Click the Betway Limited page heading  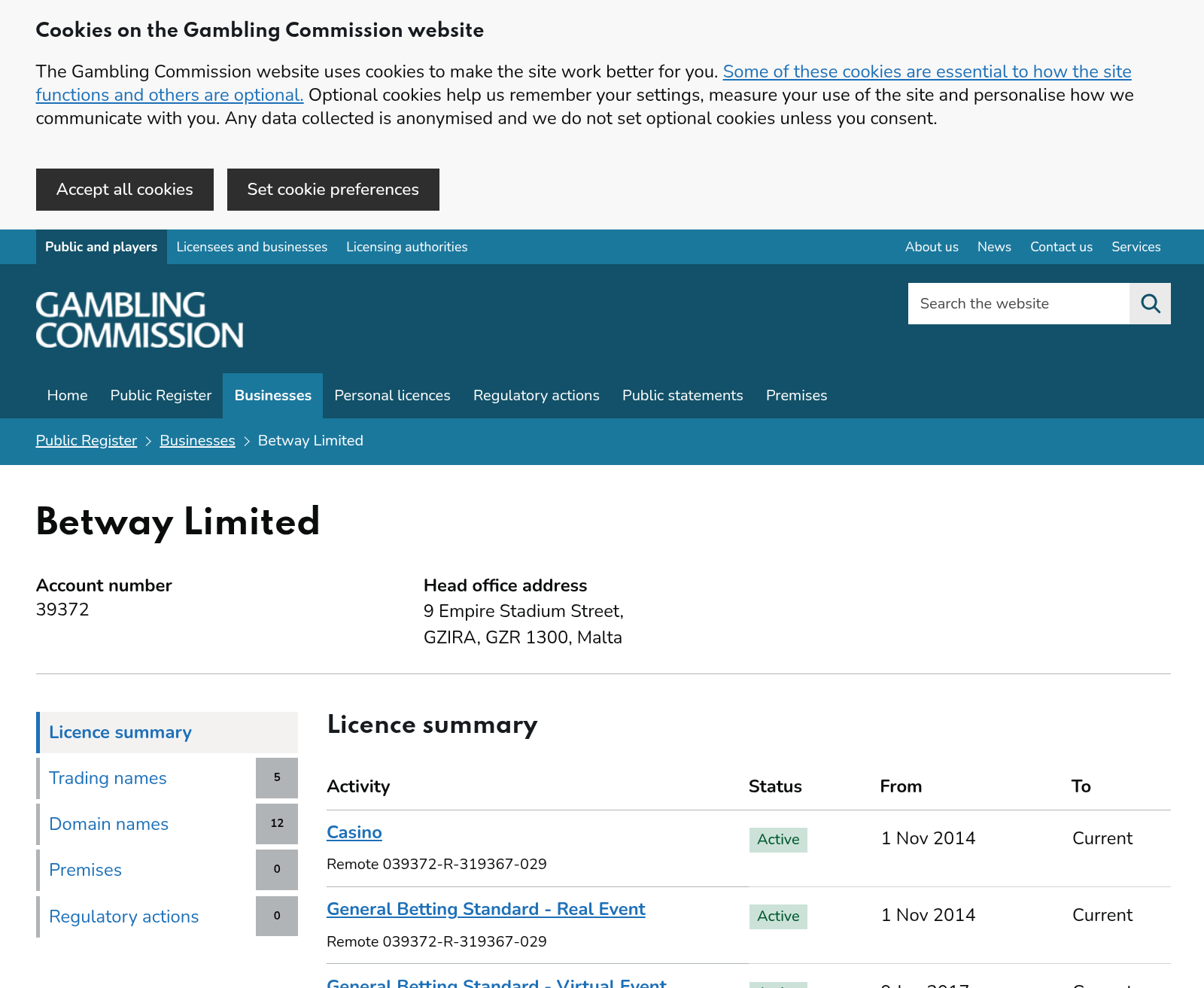(x=178, y=522)
